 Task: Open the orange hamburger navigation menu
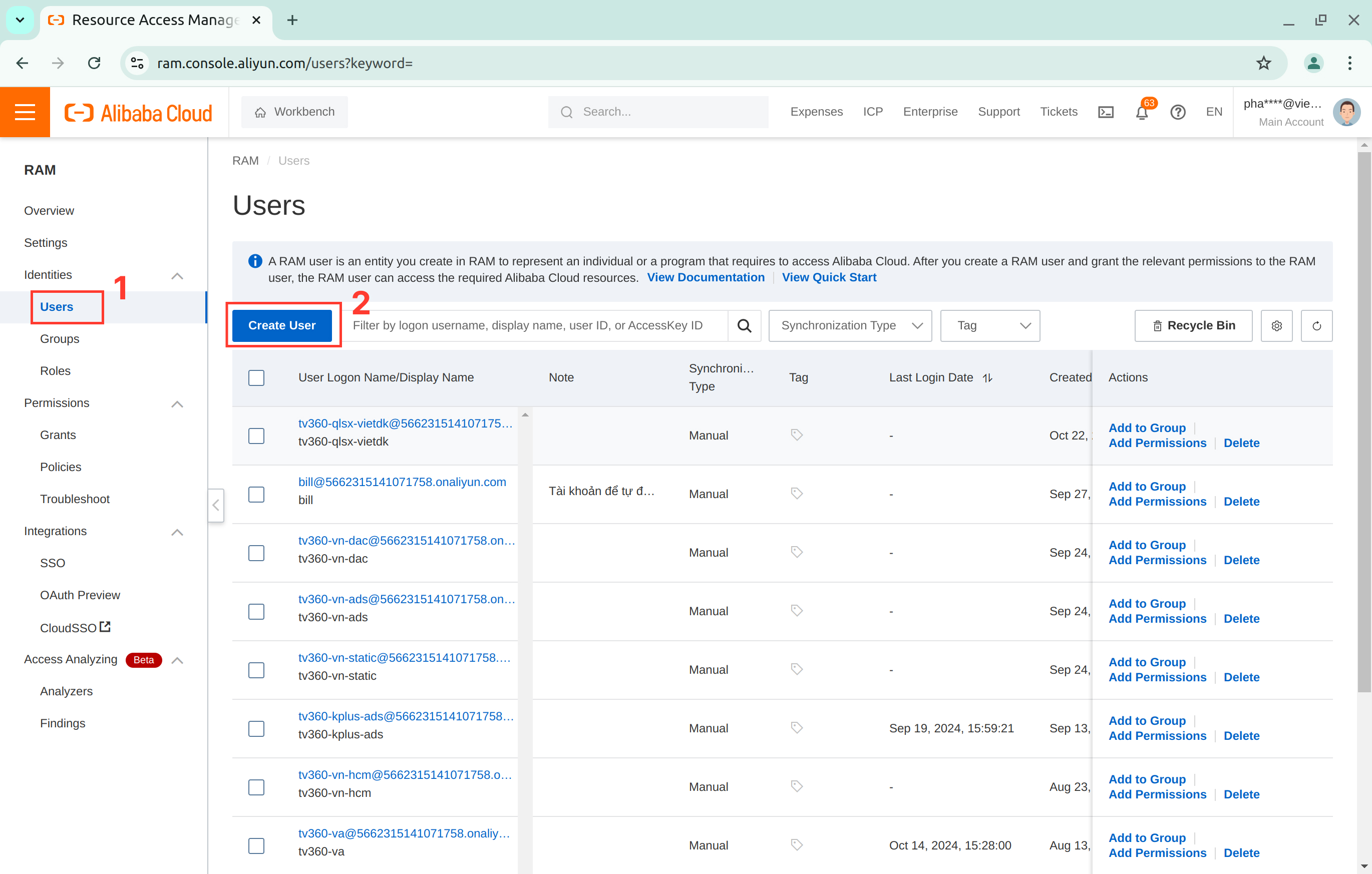point(25,112)
